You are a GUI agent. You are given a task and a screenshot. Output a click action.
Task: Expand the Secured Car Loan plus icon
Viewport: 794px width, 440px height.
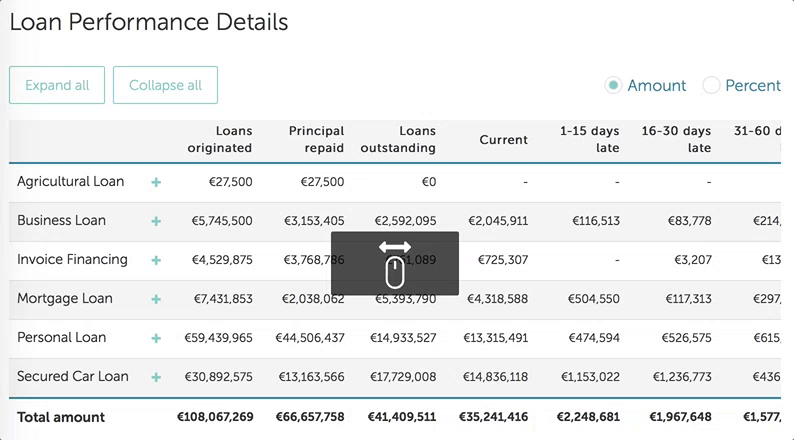click(156, 377)
